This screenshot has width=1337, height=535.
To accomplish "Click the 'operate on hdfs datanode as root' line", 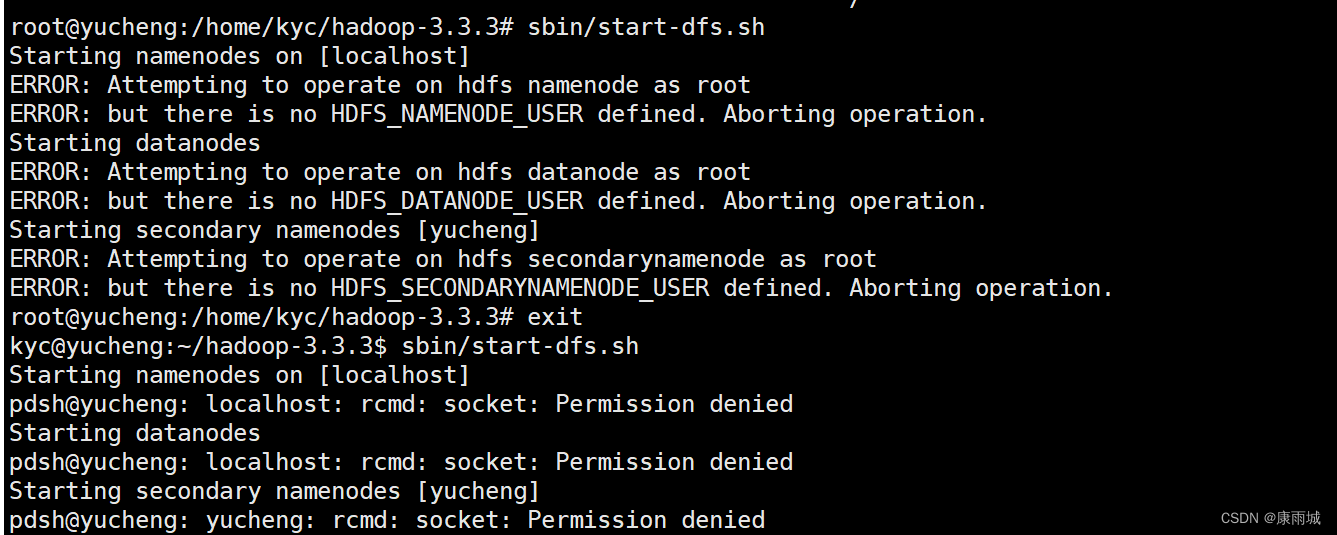I will pyautogui.click(x=380, y=172).
